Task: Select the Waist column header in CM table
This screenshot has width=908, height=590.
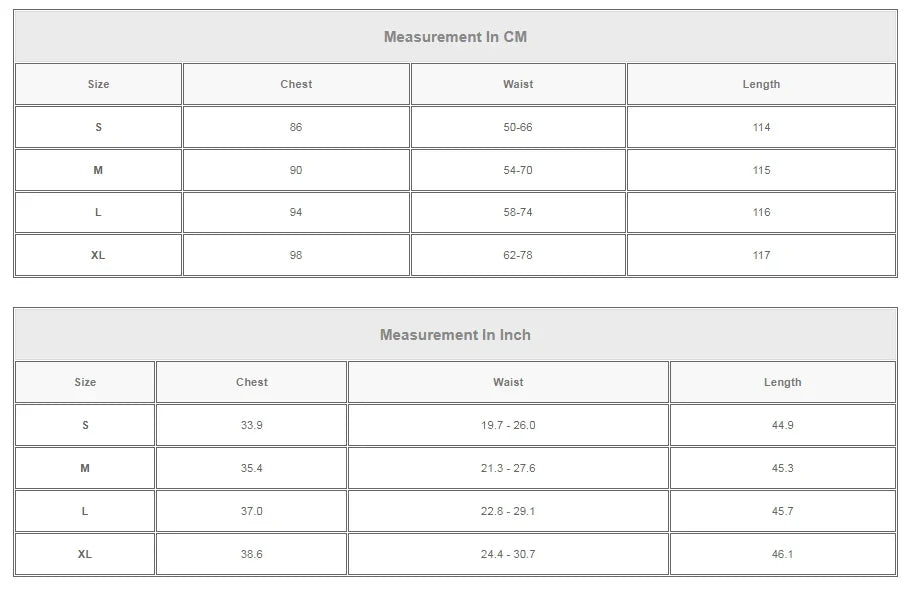Action: coord(518,84)
